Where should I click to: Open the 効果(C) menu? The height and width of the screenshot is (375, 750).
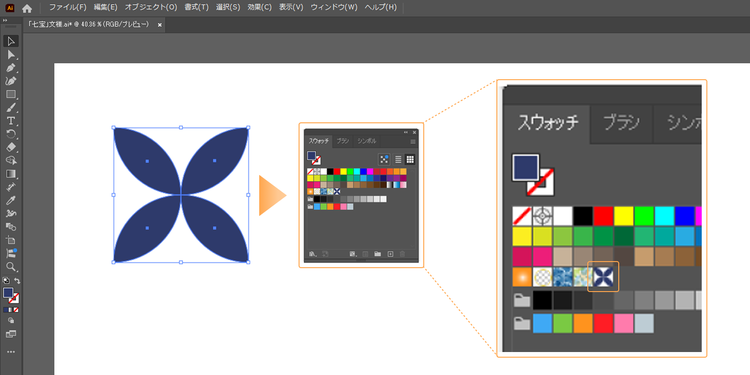click(260, 7)
